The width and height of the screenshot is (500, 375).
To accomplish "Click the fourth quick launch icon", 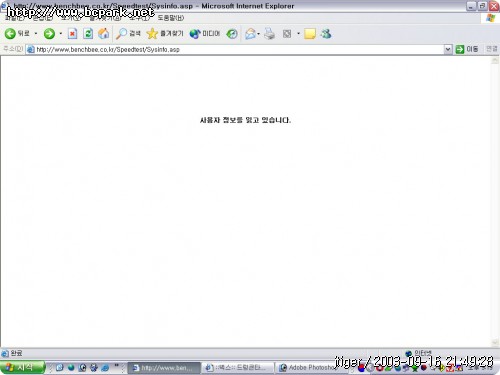I will tap(94, 368).
